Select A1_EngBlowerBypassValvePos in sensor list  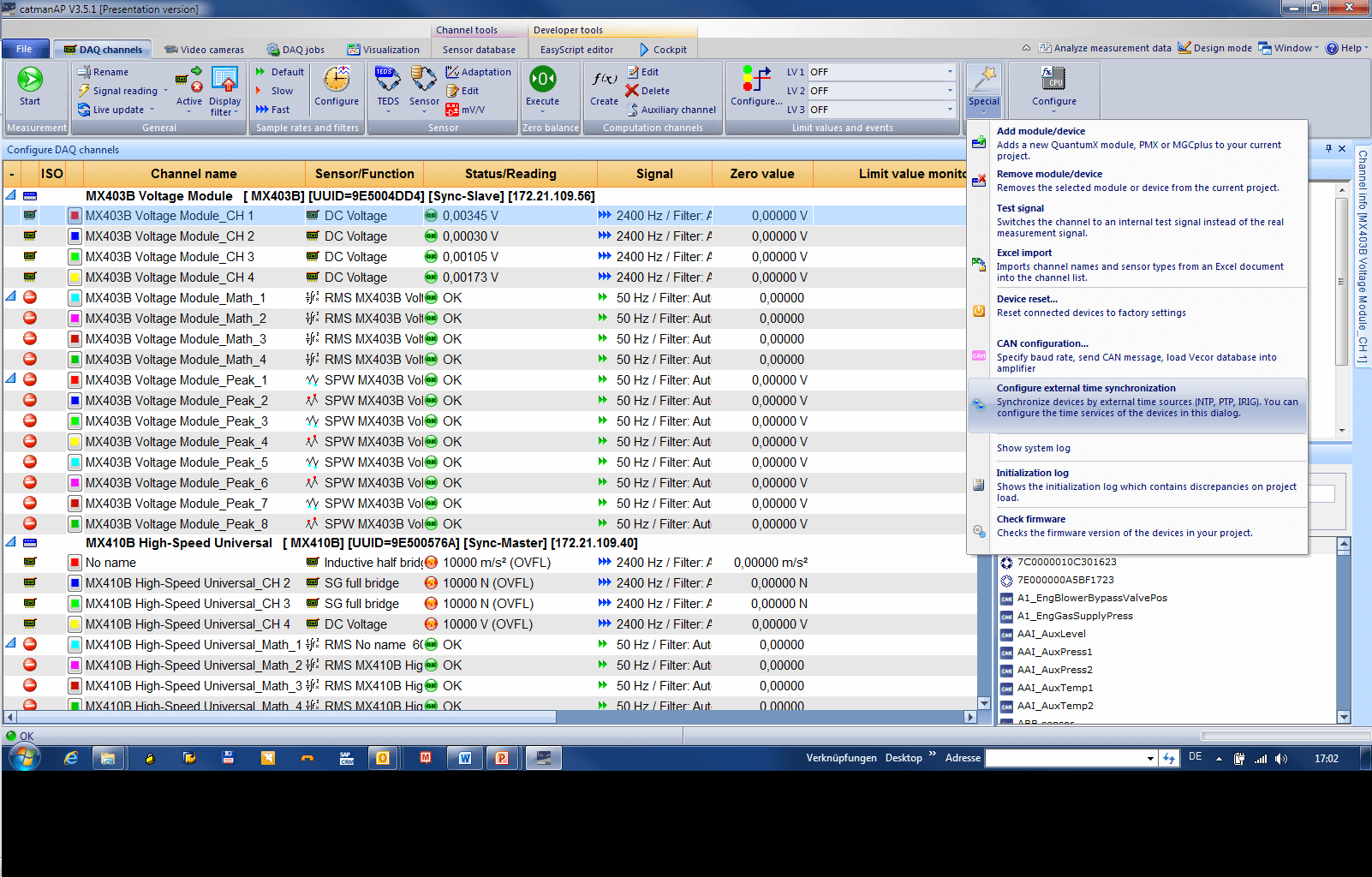(x=1092, y=598)
